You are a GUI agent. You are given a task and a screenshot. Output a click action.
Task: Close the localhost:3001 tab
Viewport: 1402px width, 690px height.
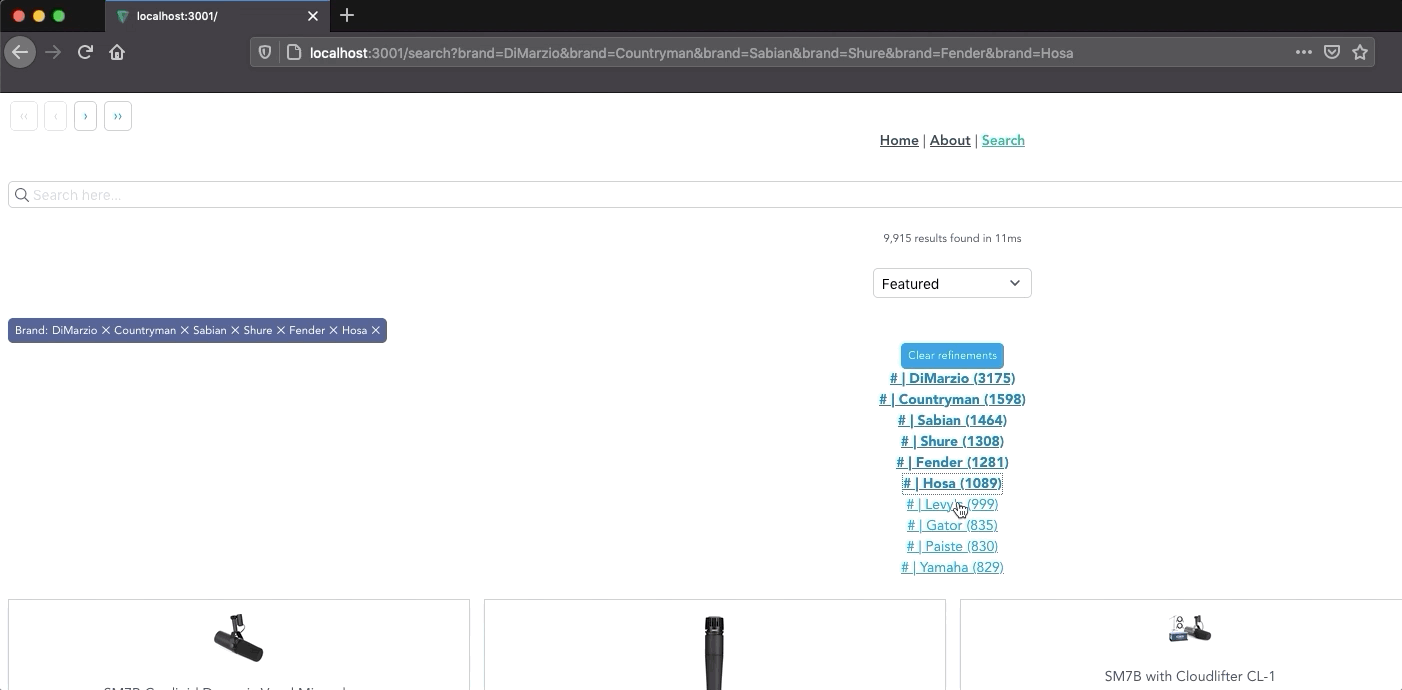point(313,16)
